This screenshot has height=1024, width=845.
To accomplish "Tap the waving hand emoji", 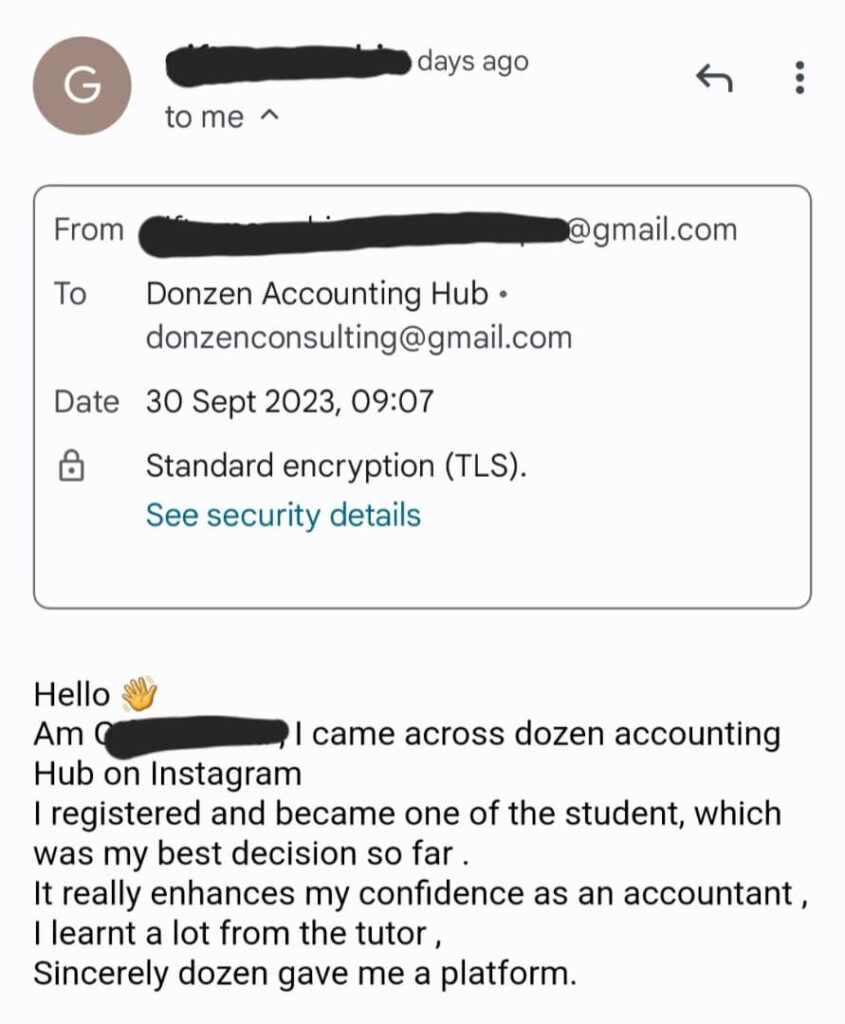I will (x=139, y=694).
